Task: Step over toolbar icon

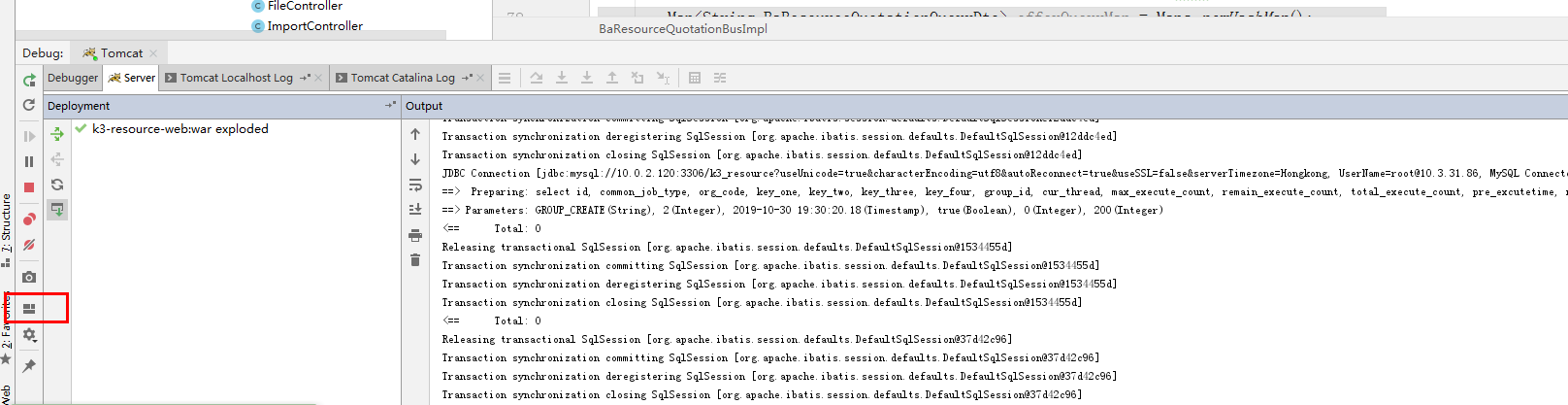Action: coord(536,78)
